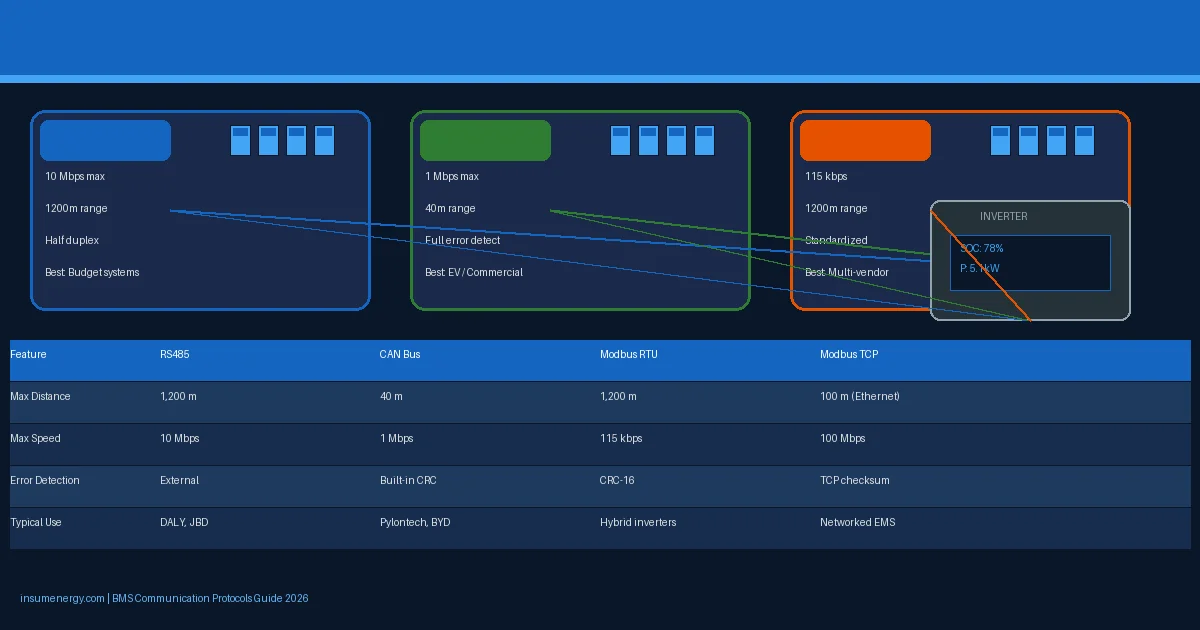
Task: Click the rightmost battery icon in green-bordered card
Action: tap(704, 140)
